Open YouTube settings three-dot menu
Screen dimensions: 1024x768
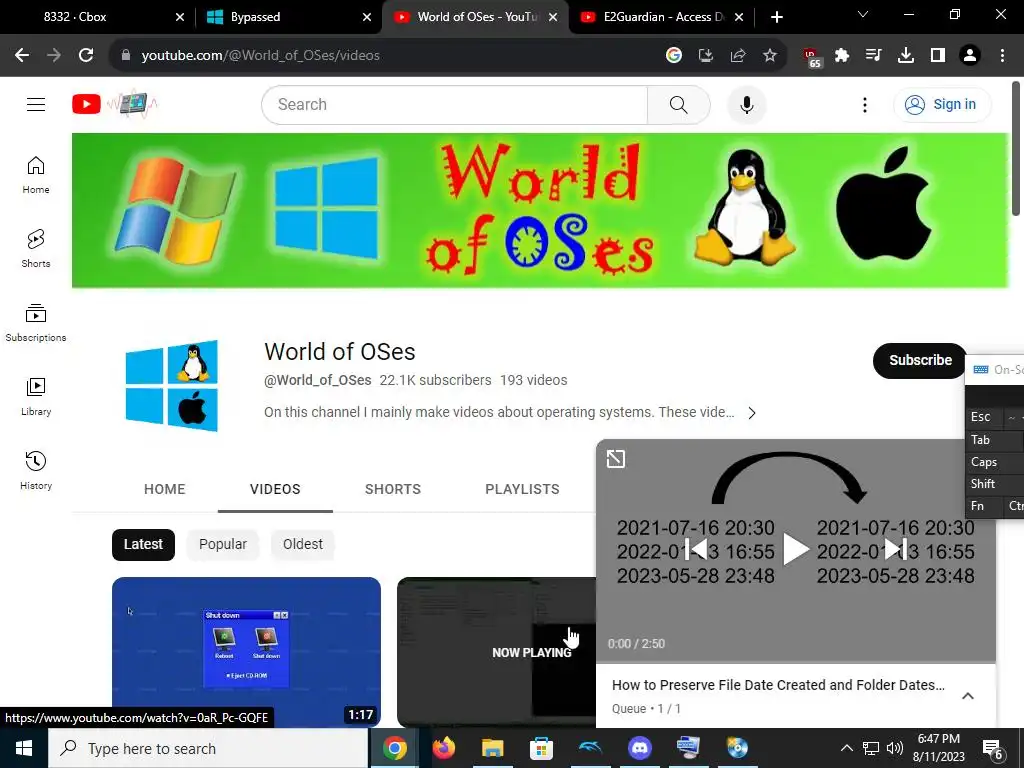click(x=865, y=104)
